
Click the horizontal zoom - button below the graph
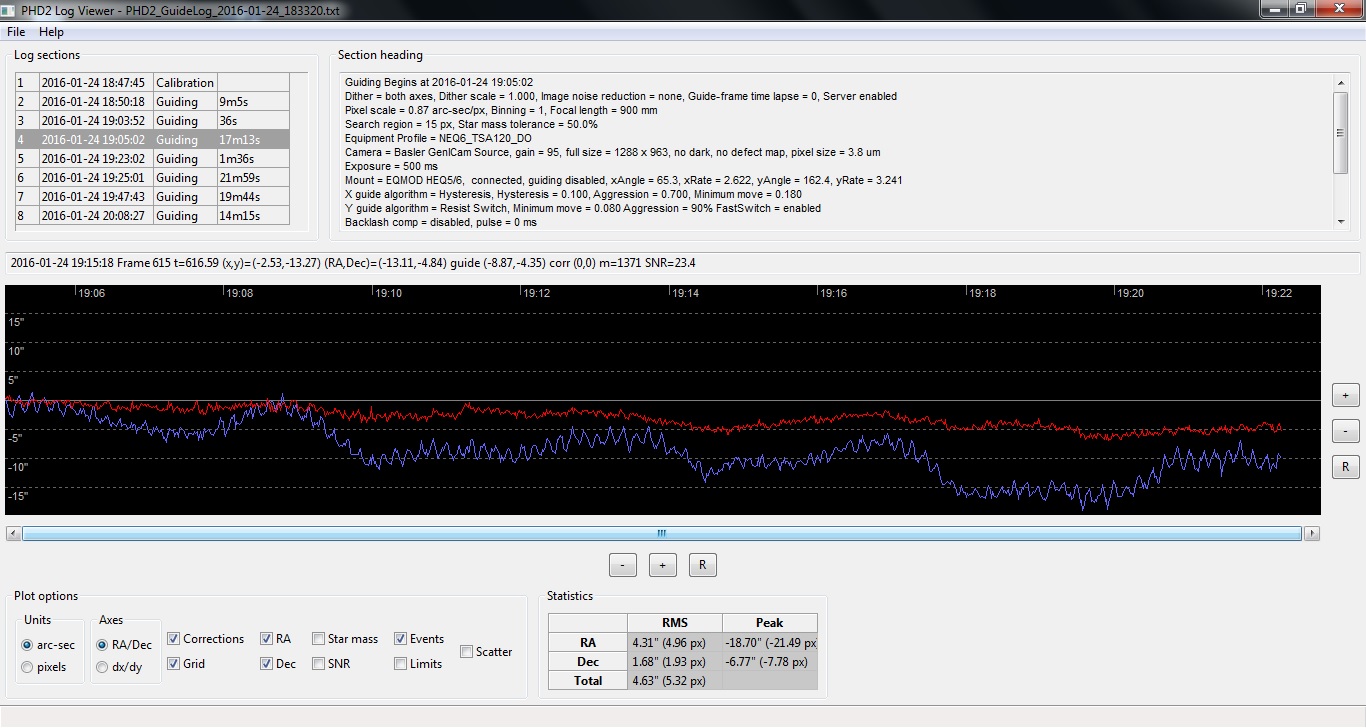pyautogui.click(x=622, y=565)
